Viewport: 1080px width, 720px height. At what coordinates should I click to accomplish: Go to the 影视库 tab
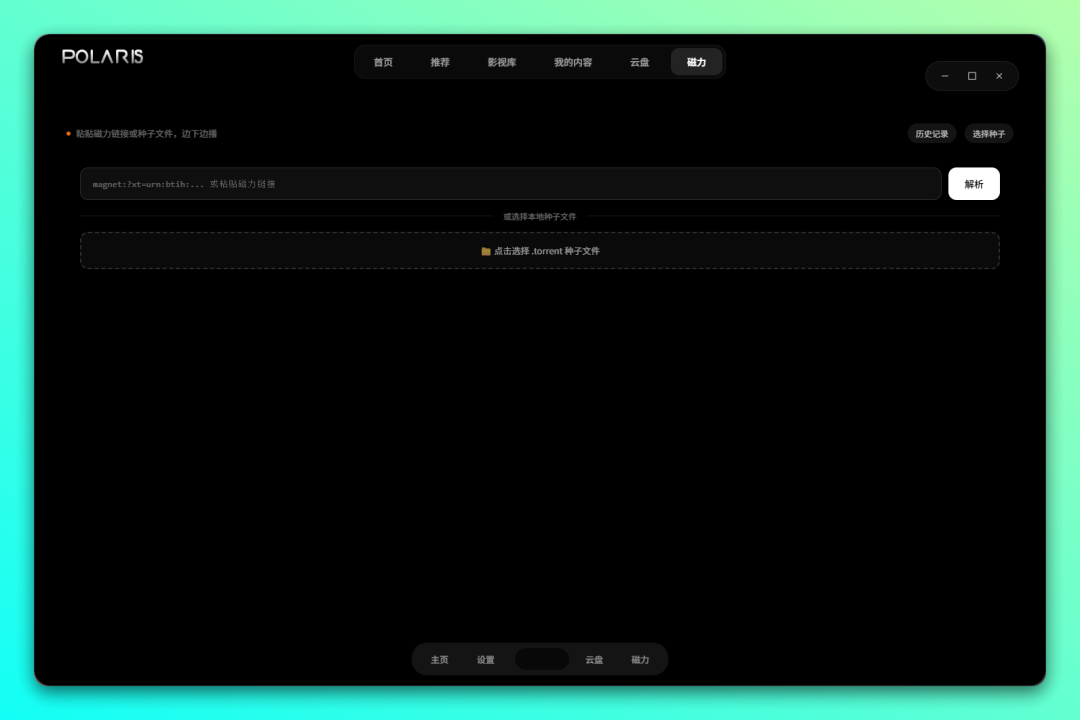502,62
